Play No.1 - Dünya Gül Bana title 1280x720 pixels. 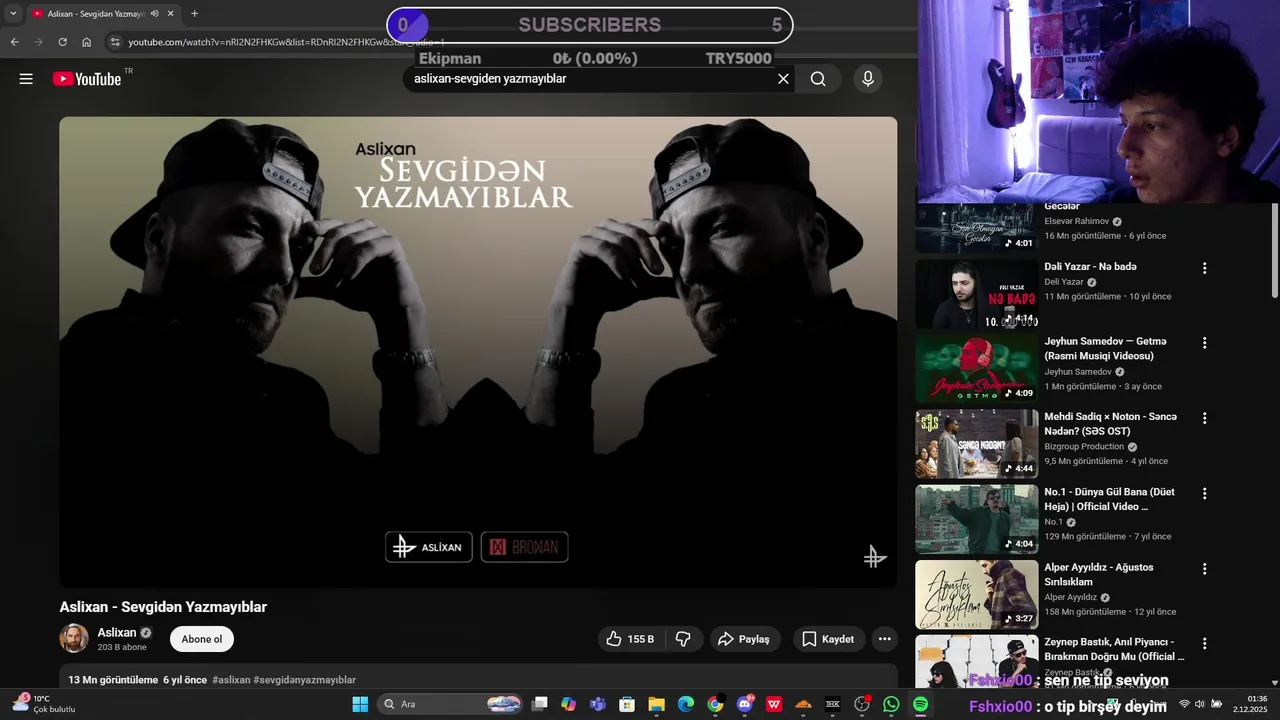pyautogui.click(x=1110, y=499)
